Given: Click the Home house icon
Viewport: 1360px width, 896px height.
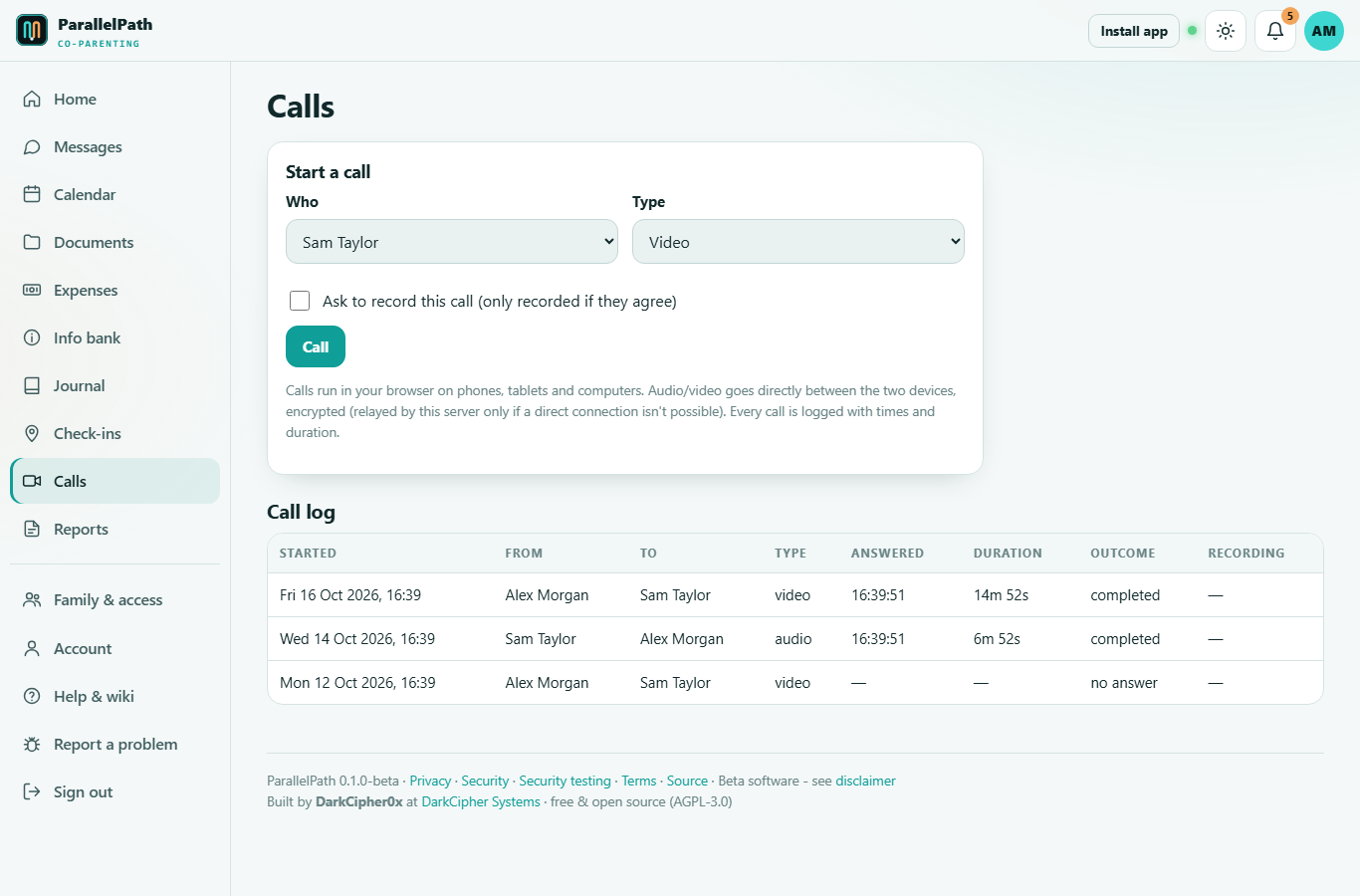Looking at the screenshot, I should tap(32, 99).
